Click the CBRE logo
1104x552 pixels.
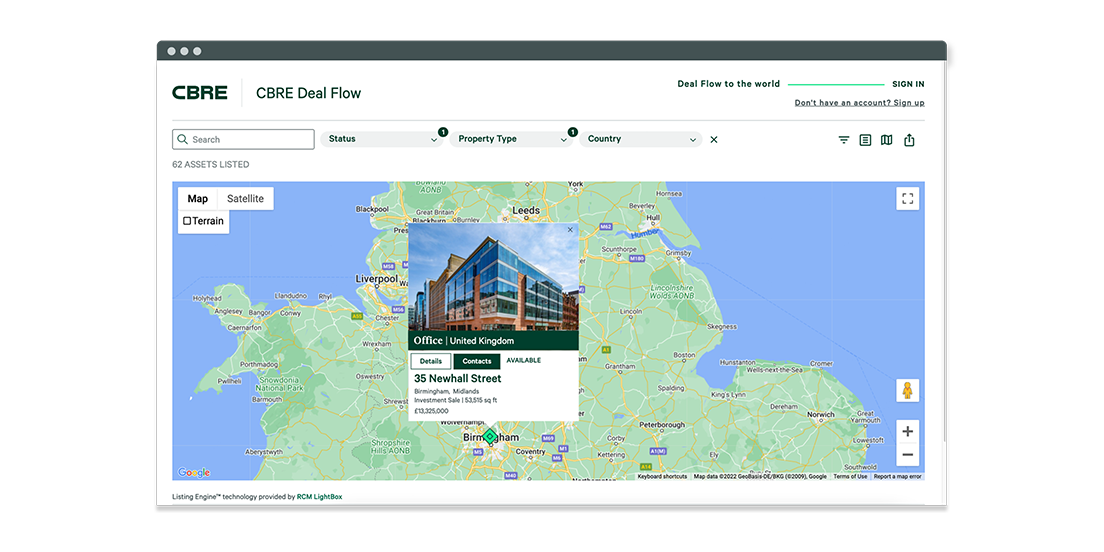pyautogui.click(x=200, y=93)
